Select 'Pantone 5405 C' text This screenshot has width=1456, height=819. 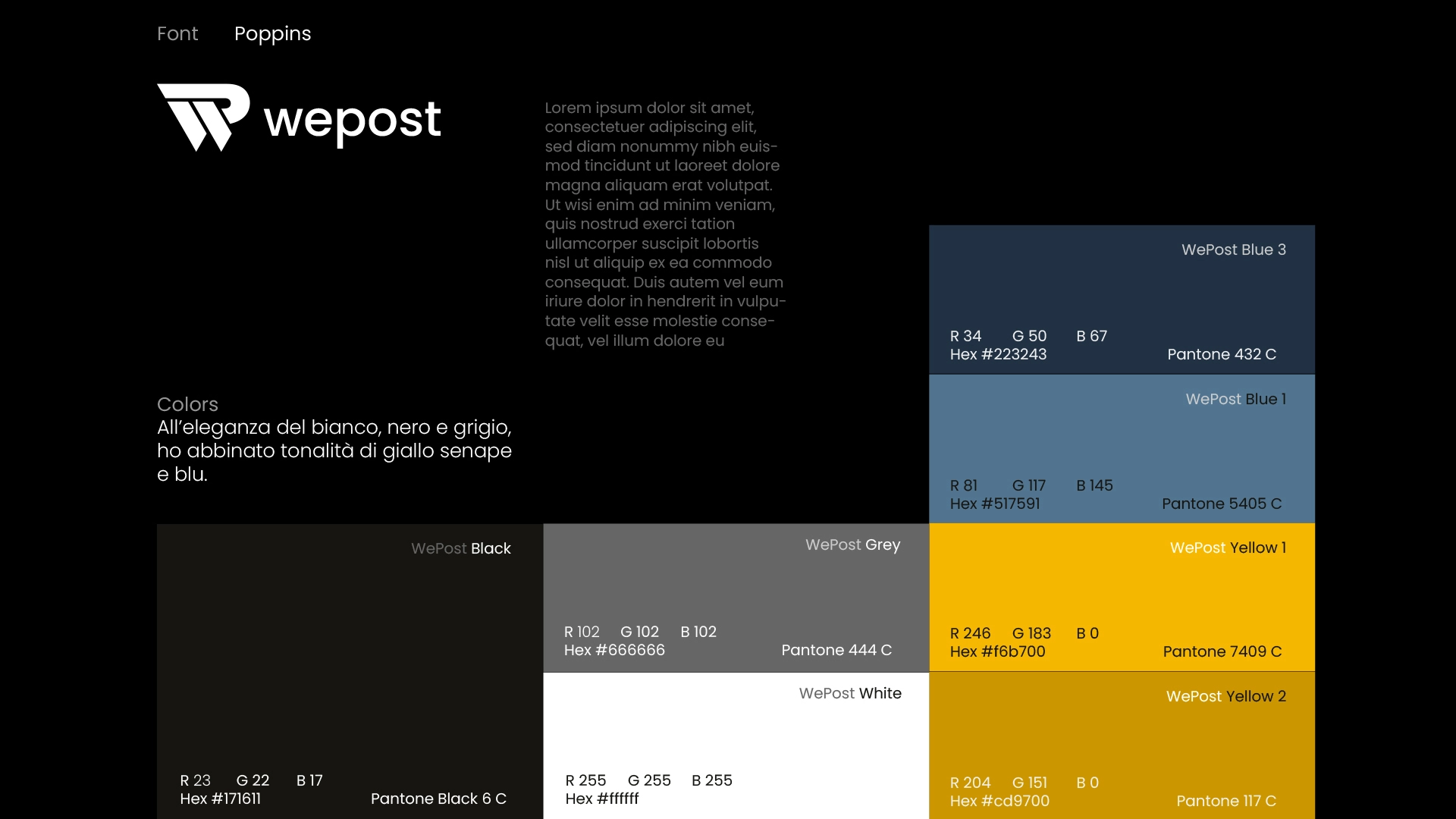pyautogui.click(x=1222, y=504)
